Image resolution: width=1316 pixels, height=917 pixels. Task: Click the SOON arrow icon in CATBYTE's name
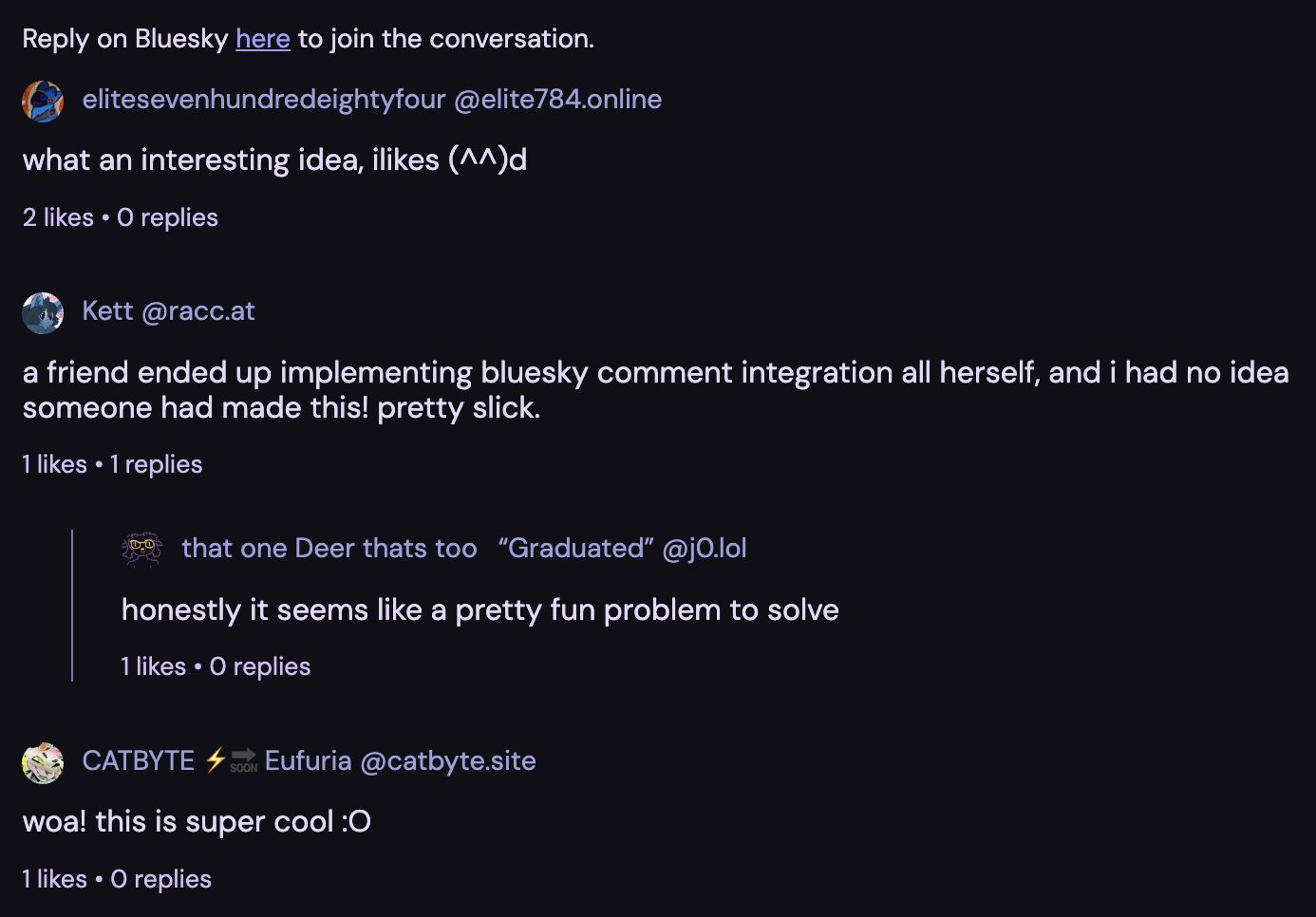coord(243,760)
